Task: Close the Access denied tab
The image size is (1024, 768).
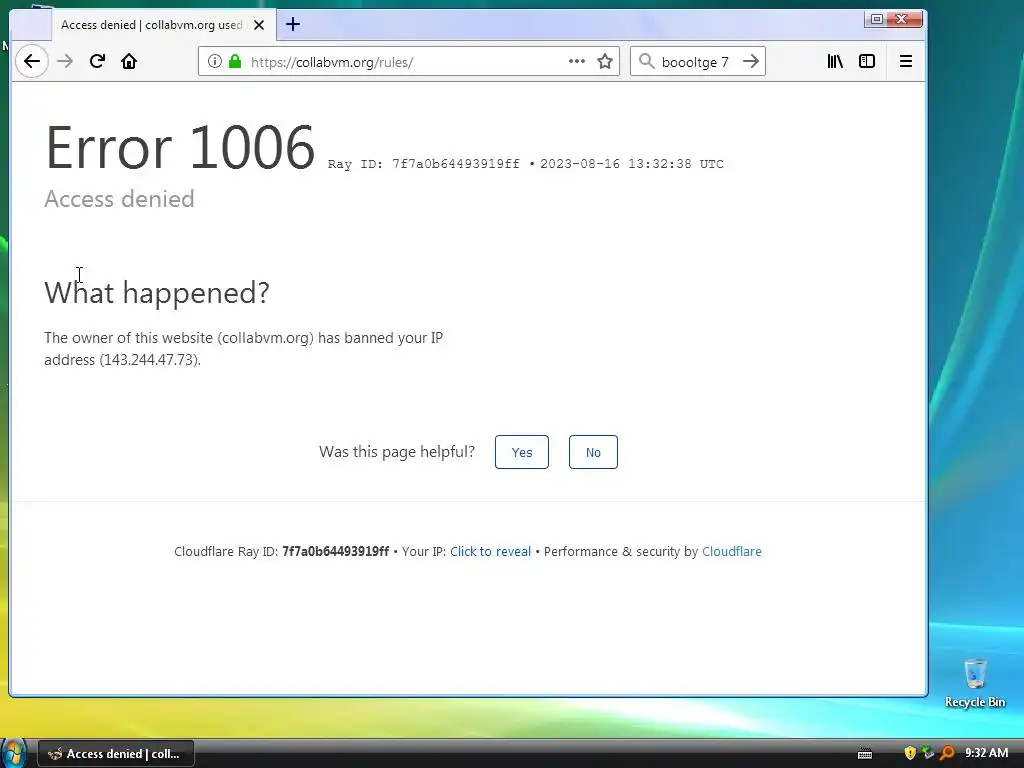Action: coord(259,25)
